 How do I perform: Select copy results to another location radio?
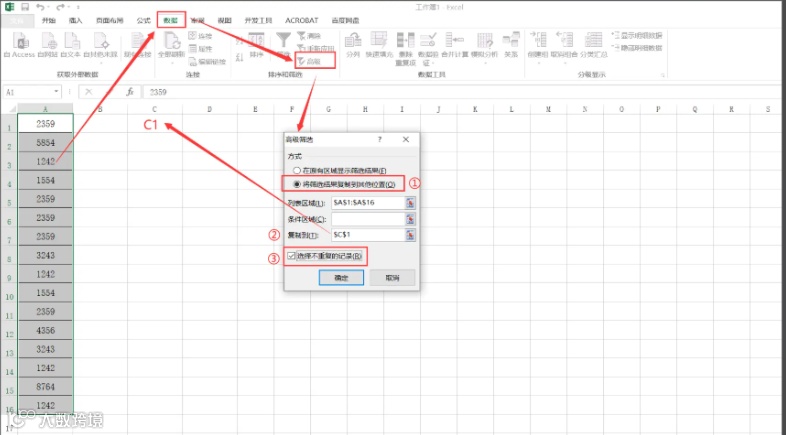click(x=297, y=184)
